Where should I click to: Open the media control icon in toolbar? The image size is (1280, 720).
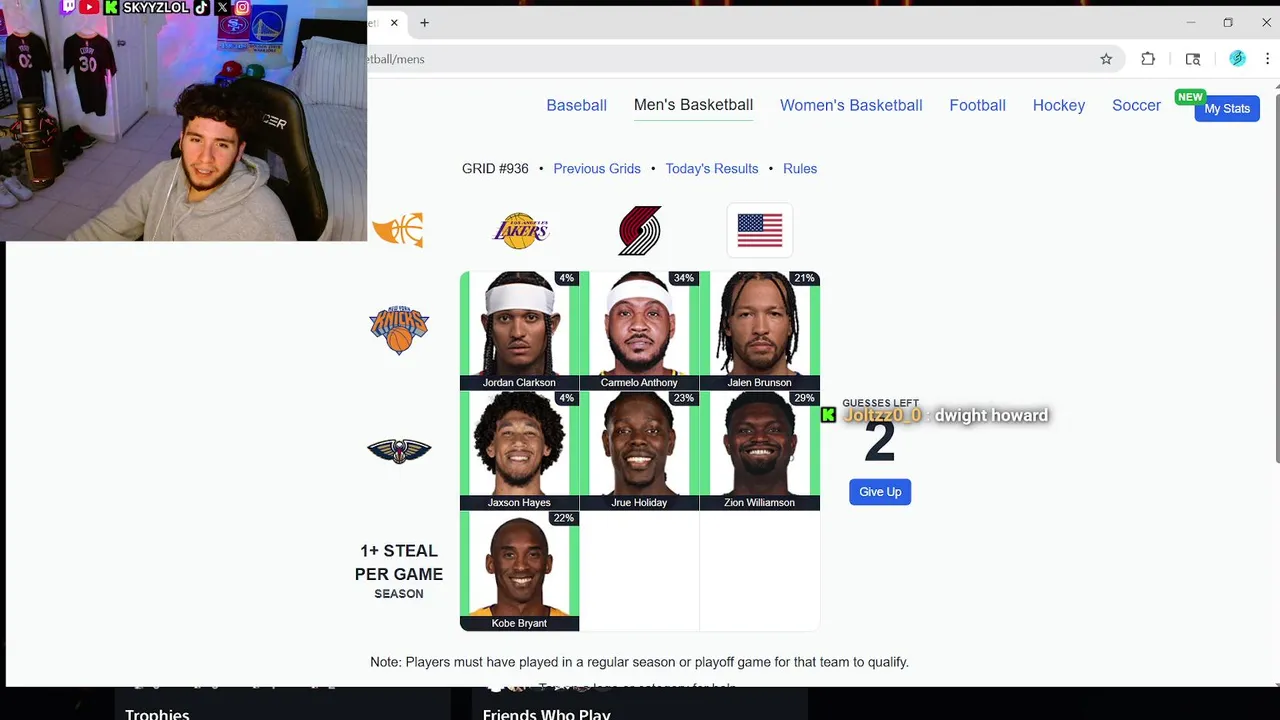tap(1193, 59)
